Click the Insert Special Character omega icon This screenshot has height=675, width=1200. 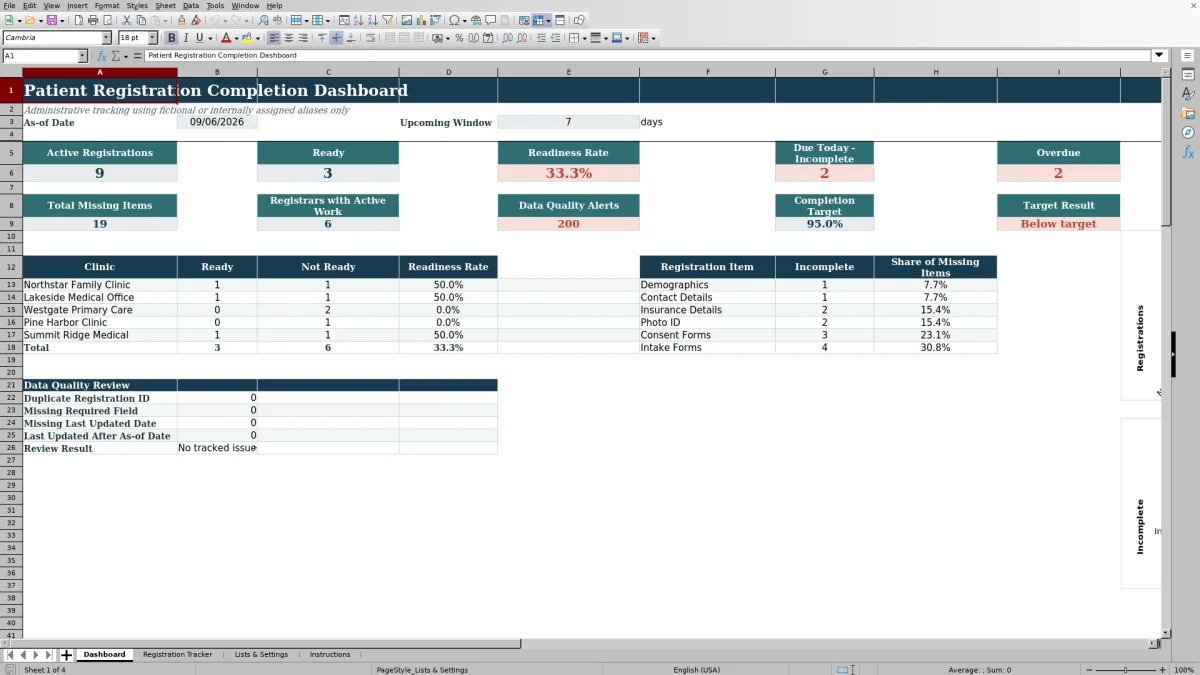[x=454, y=20]
